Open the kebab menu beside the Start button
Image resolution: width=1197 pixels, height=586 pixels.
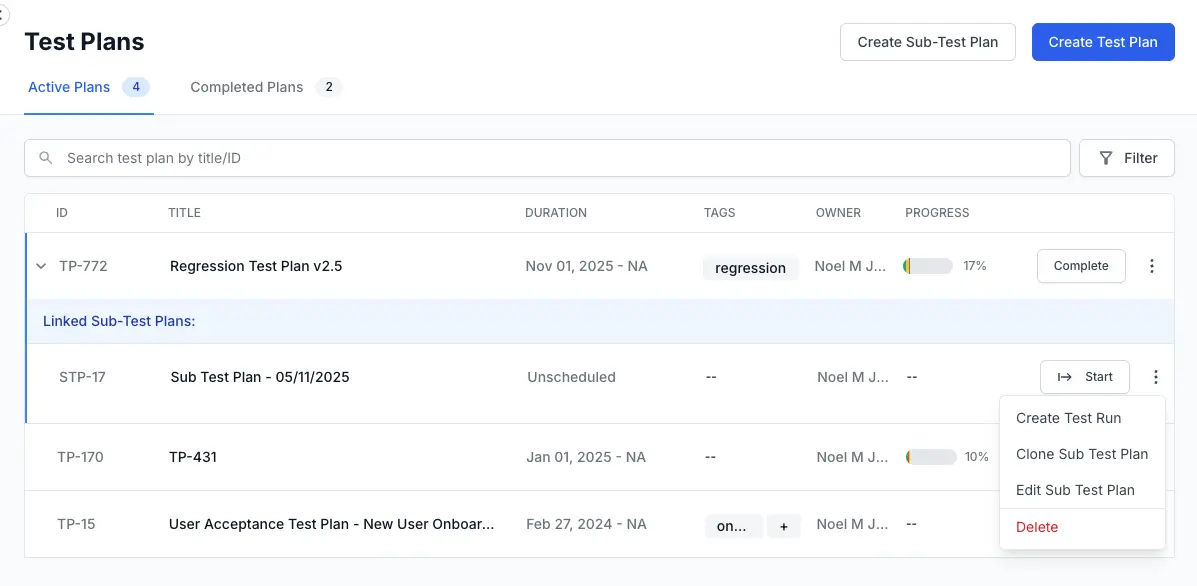click(1156, 377)
